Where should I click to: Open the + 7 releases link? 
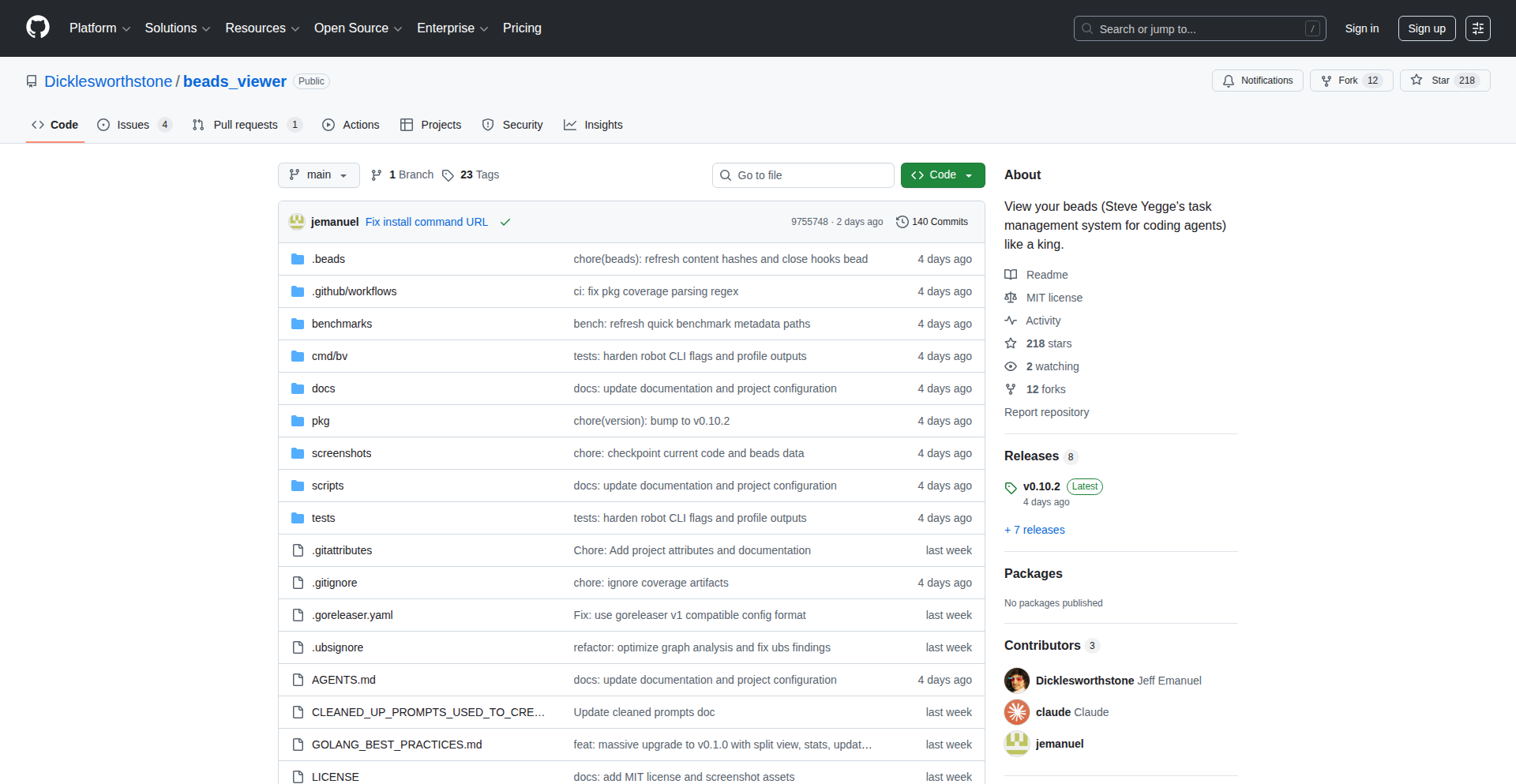[x=1034, y=530]
